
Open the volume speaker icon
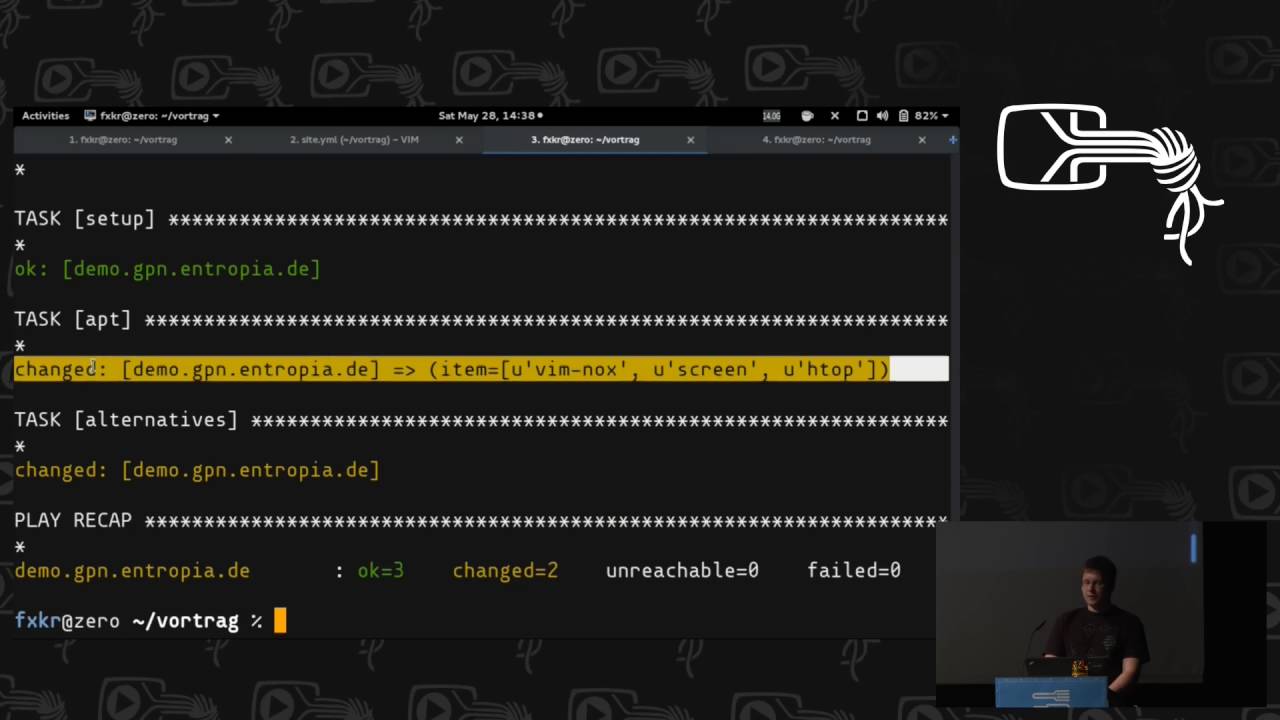[x=882, y=116]
